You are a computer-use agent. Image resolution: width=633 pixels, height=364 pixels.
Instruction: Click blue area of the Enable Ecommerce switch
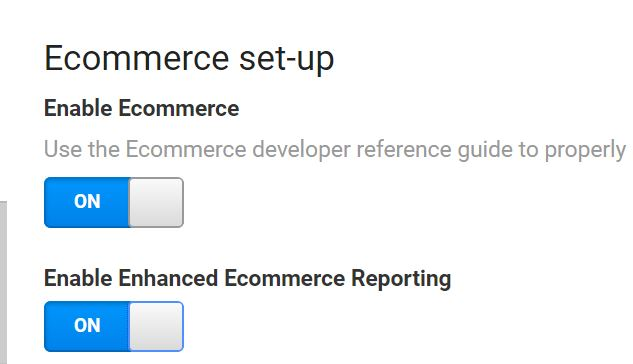pyautogui.click(x=86, y=202)
